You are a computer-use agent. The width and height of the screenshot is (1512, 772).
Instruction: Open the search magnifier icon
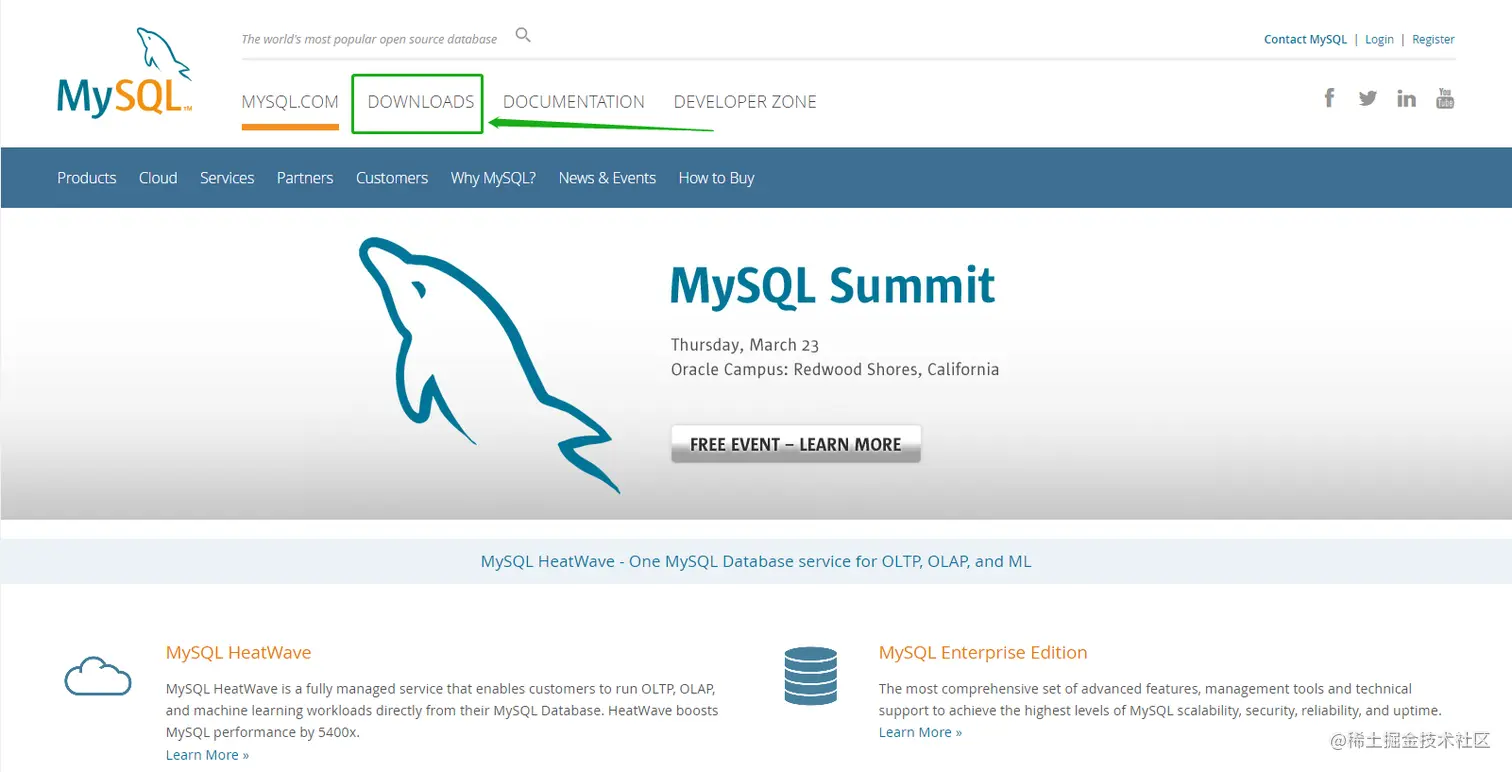point(523,36)
